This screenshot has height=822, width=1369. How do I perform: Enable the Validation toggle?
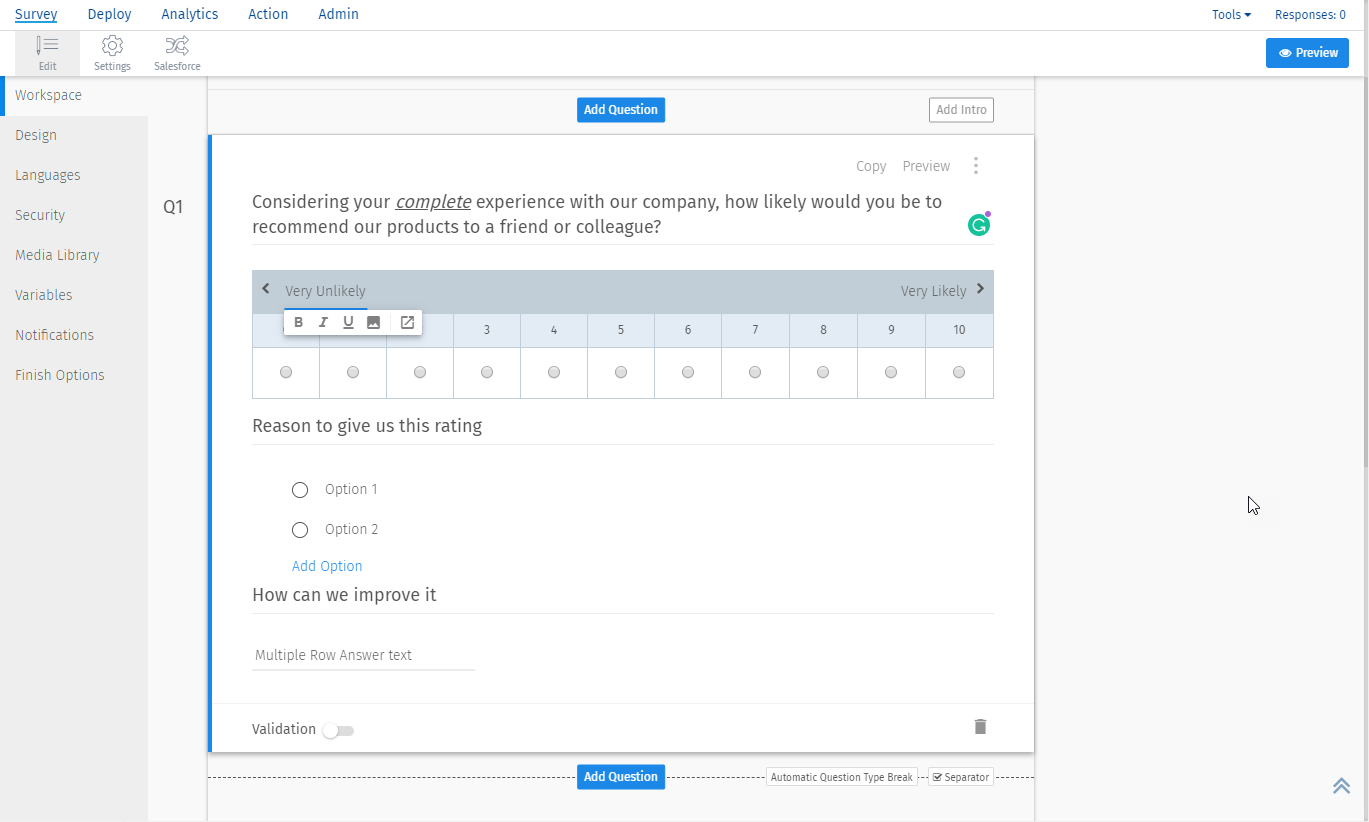click(338, 731)
